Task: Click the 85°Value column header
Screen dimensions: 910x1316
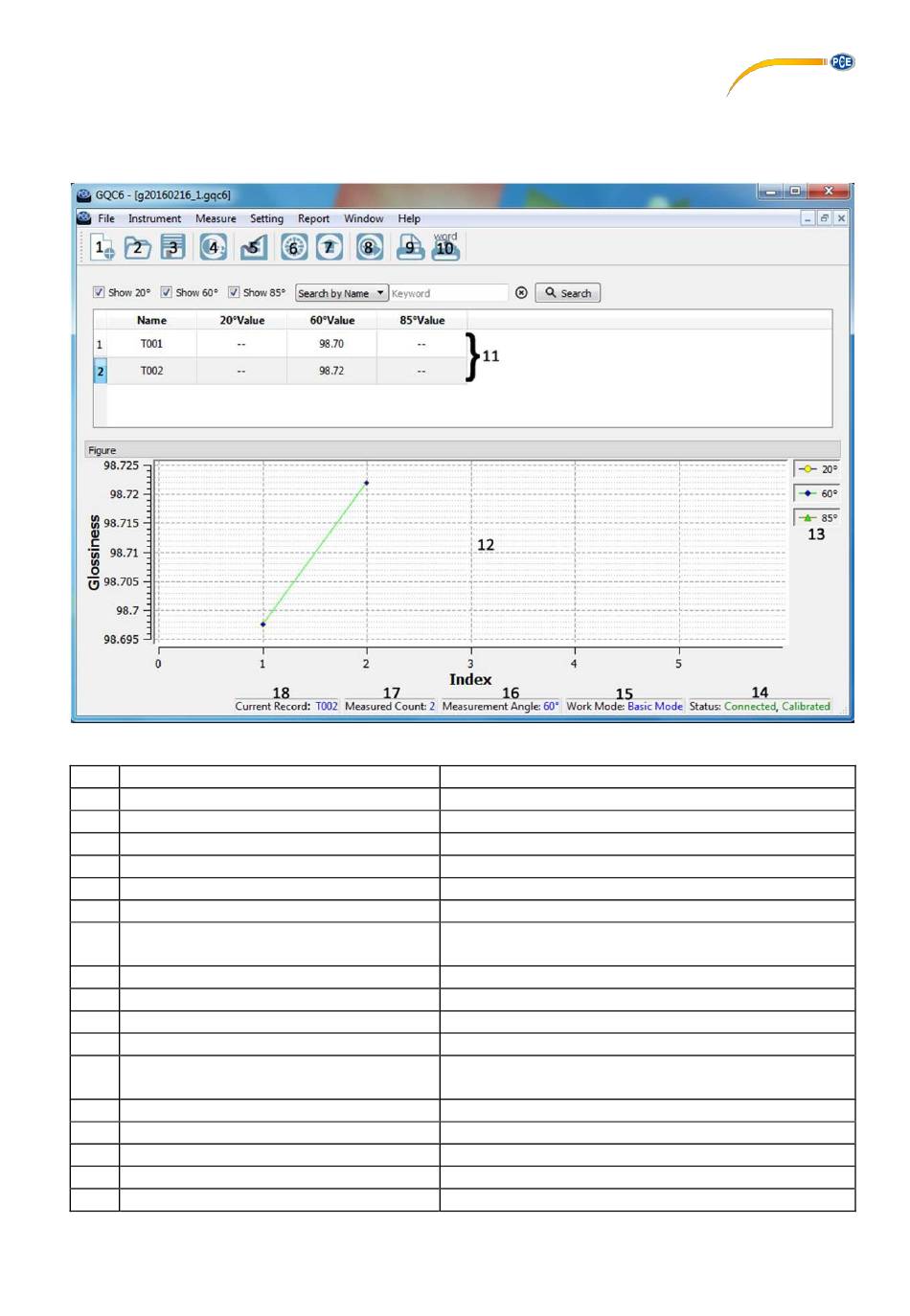Action: [421, 321]
